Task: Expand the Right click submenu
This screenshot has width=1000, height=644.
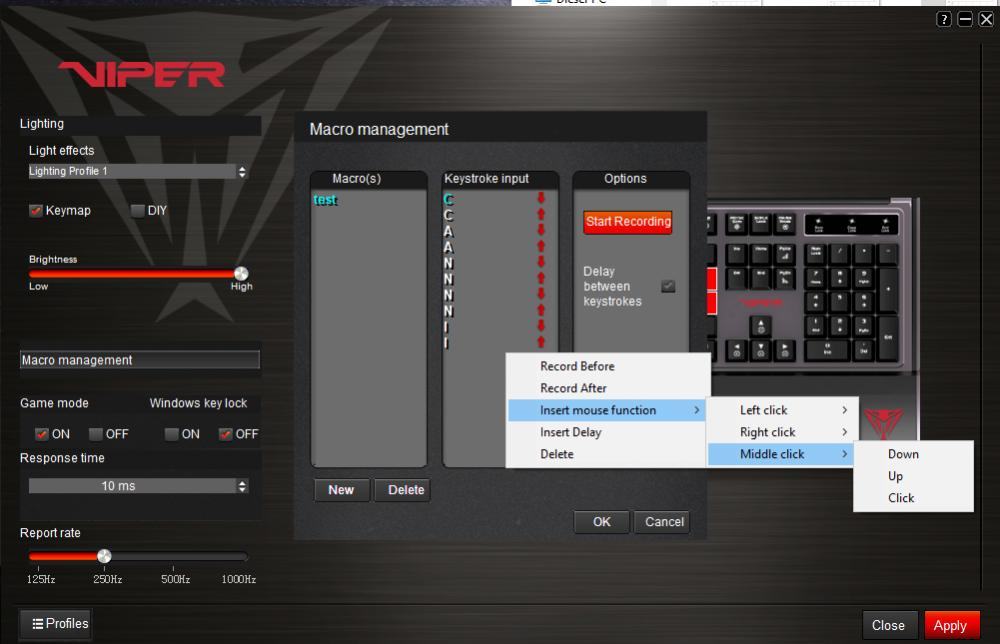Action: [x=783, y=432]
